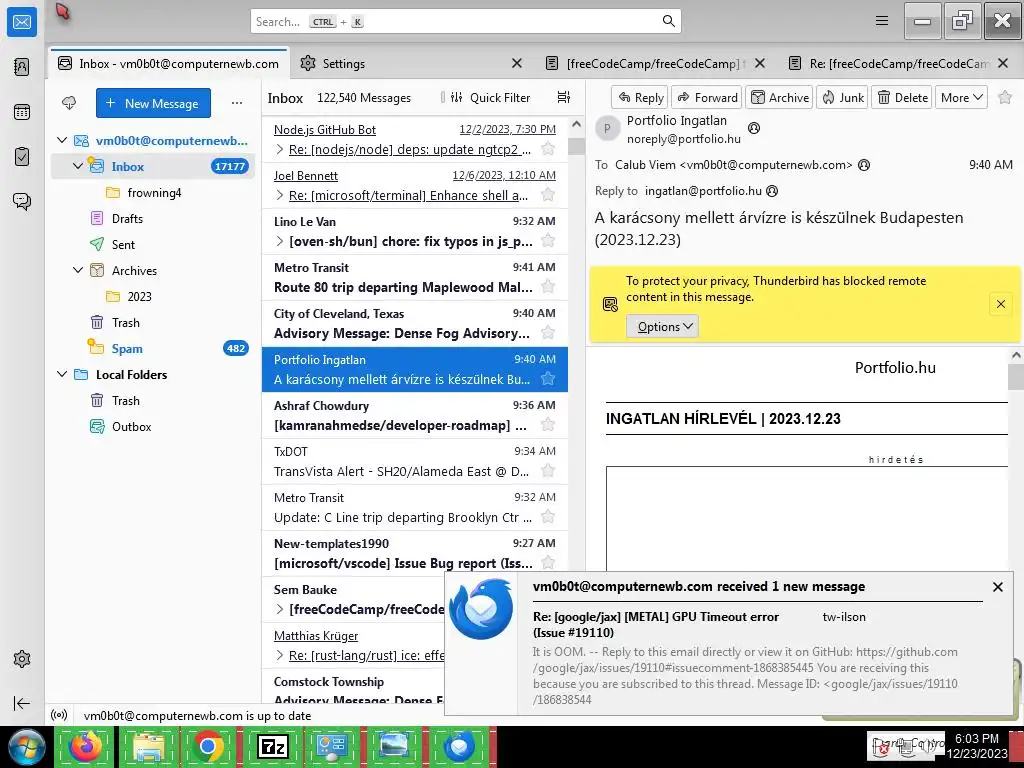Open the Tasks space

[22, 157]
